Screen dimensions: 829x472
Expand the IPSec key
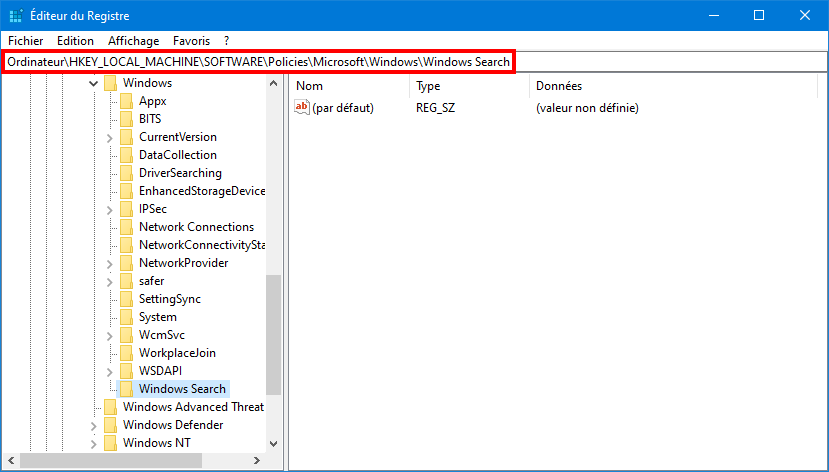click(x=109, y=210)
